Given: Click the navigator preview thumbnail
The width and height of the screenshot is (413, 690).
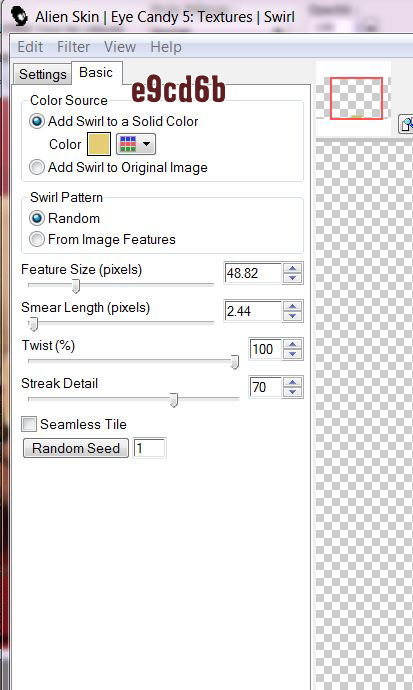Looking at the screenshot, I should 356,98.
